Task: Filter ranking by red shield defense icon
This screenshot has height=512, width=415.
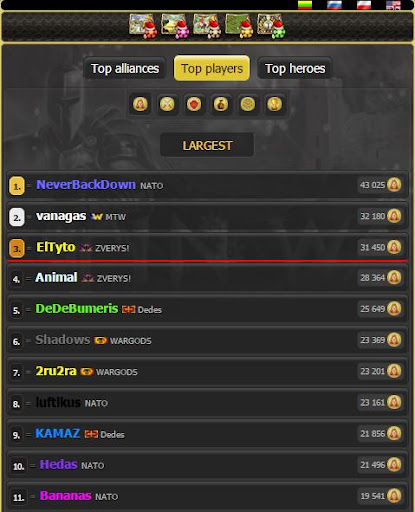Action: [194, 104]
